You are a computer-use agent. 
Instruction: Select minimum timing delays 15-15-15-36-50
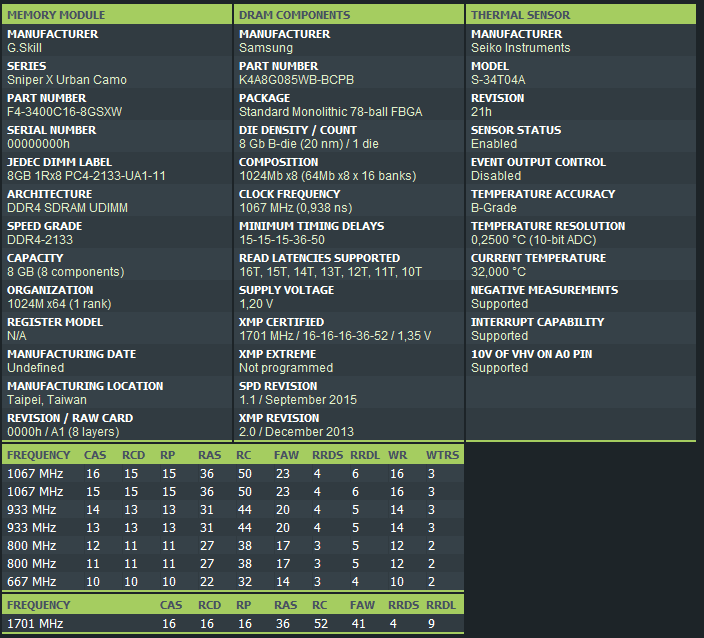click(x=282, y=240)
